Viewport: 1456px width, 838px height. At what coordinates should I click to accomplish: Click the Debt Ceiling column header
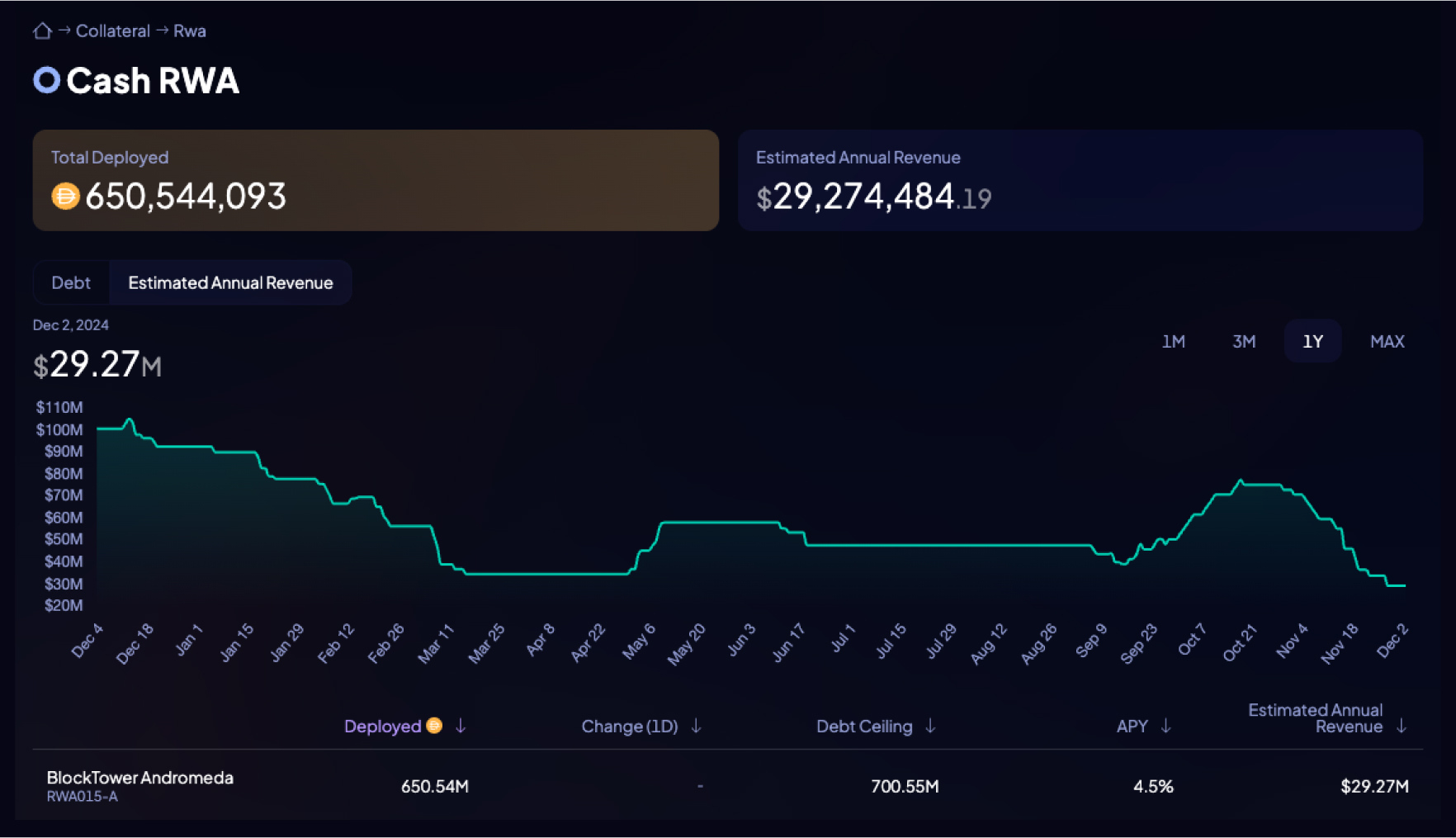864,727
